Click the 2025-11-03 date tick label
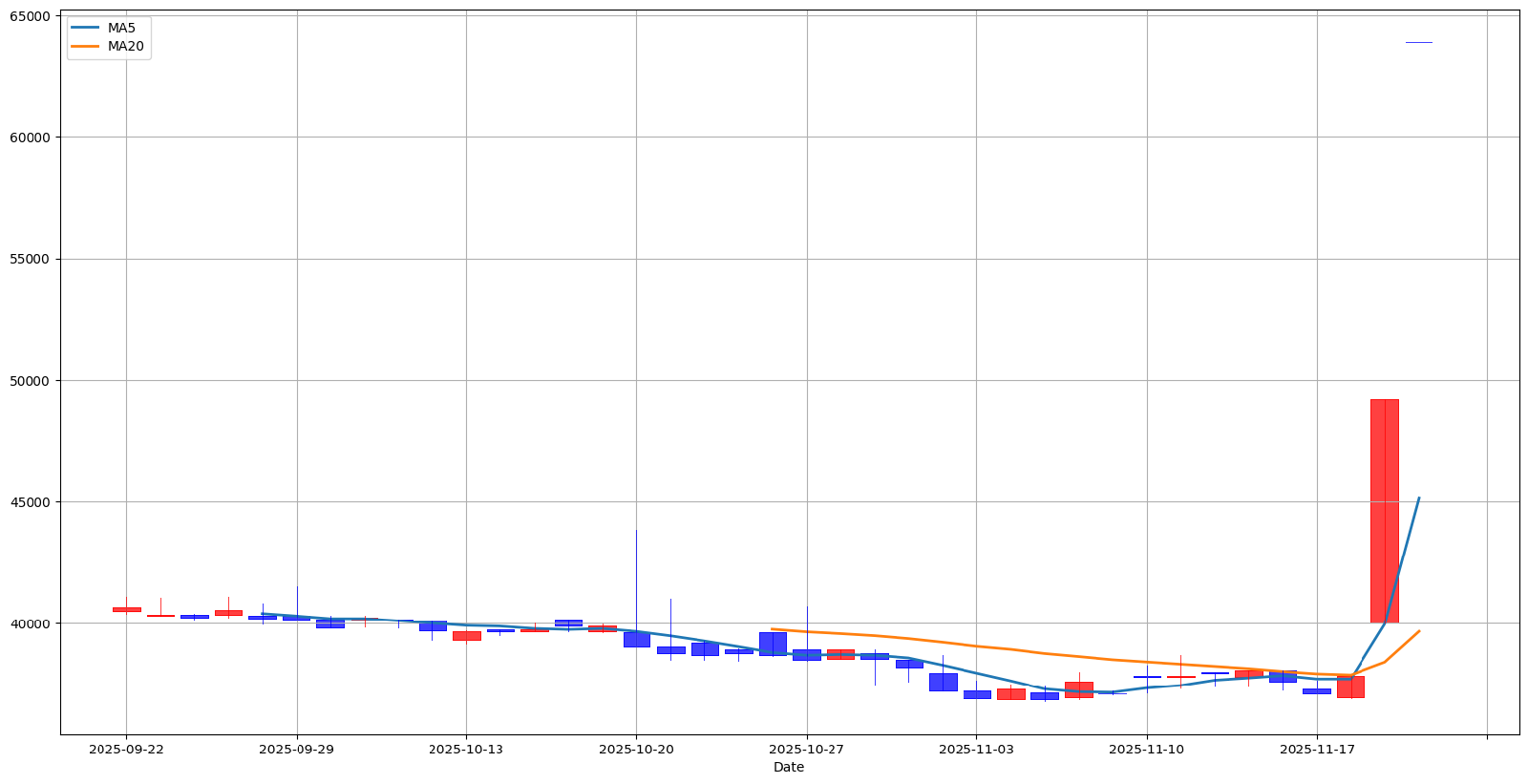1528x784 pixels. [x=976, y=750]
